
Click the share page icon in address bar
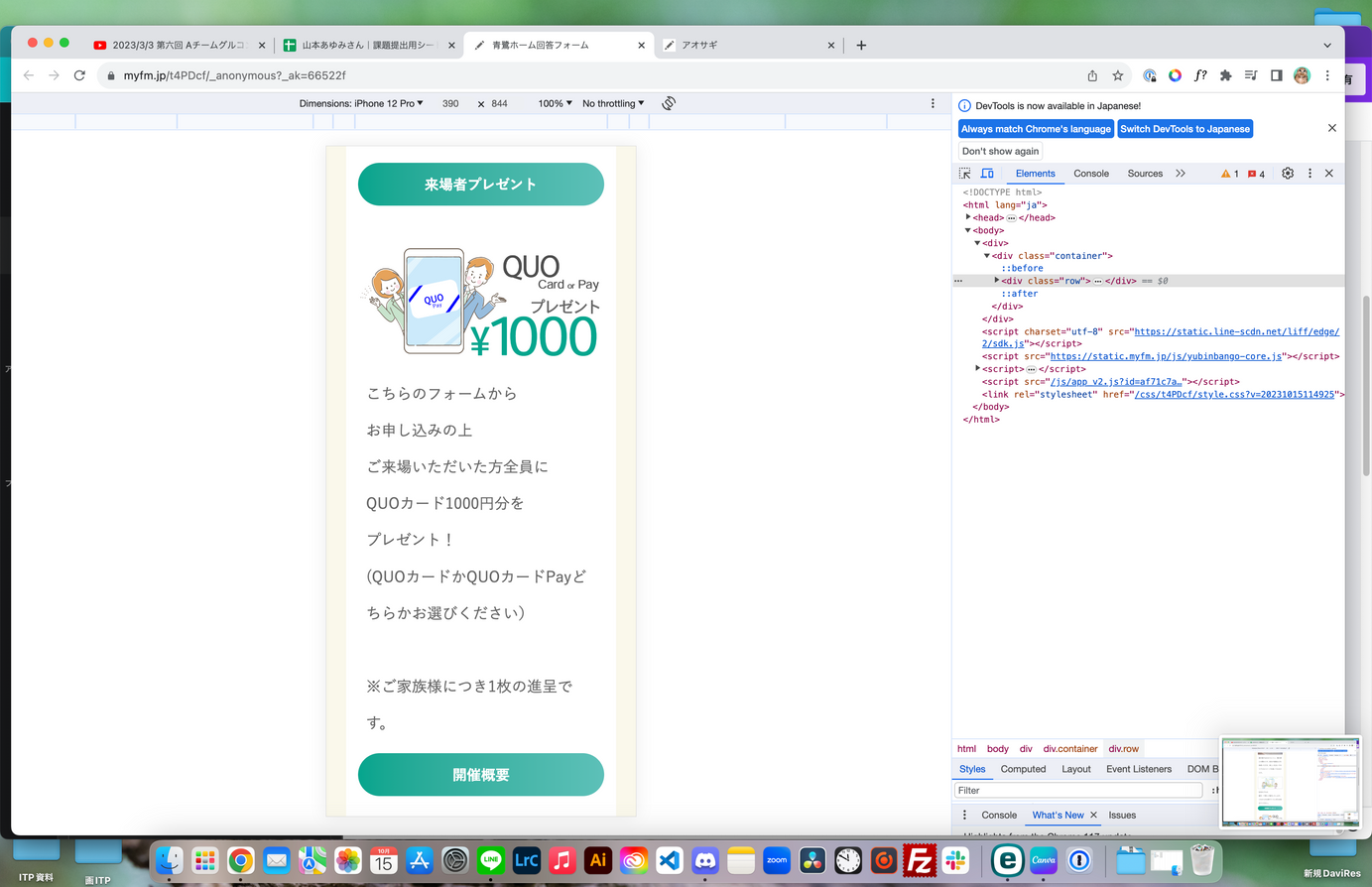(x=1092, y=75)
